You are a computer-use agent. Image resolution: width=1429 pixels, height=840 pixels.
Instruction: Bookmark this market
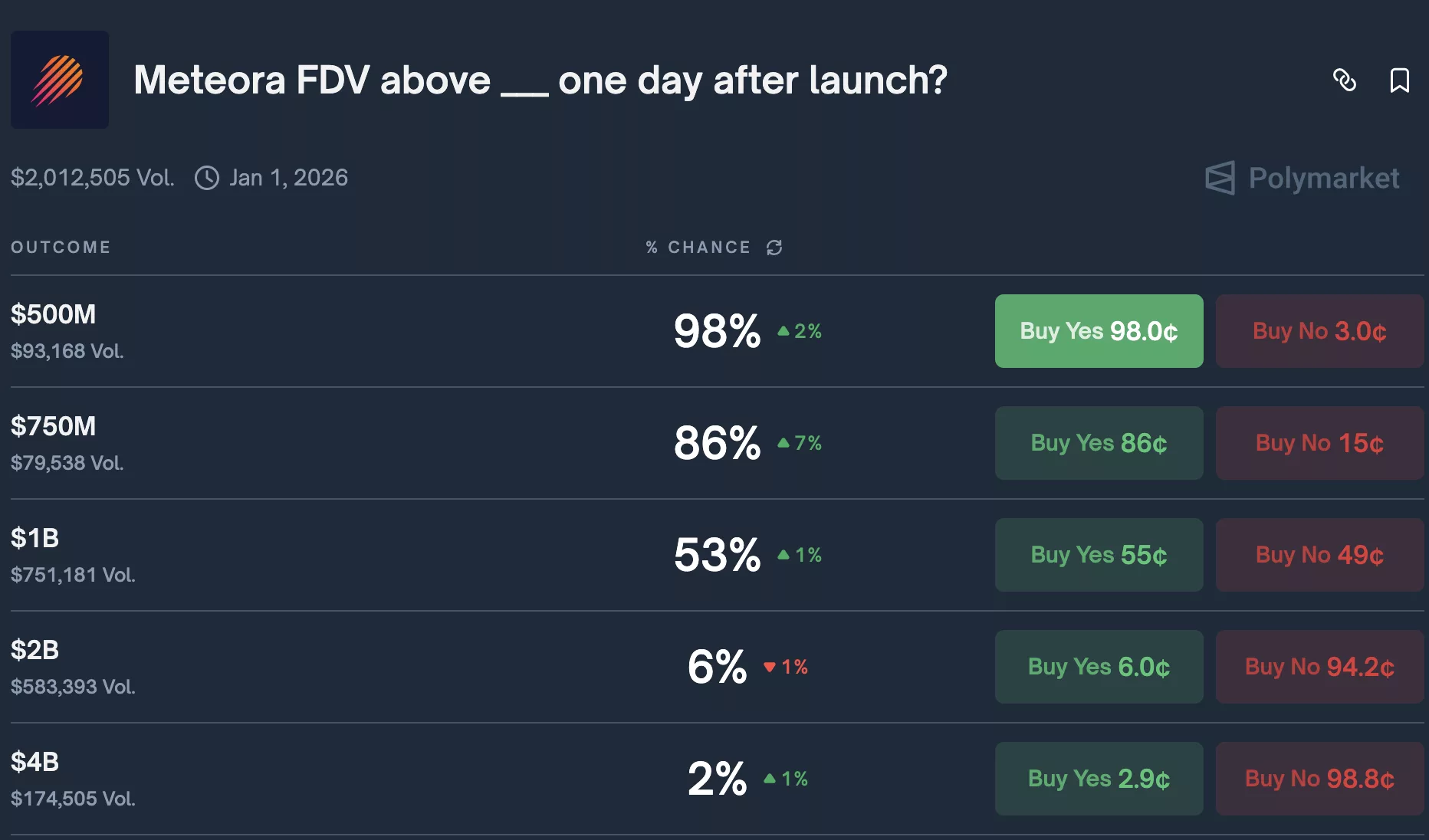[x=1400, y=80]
